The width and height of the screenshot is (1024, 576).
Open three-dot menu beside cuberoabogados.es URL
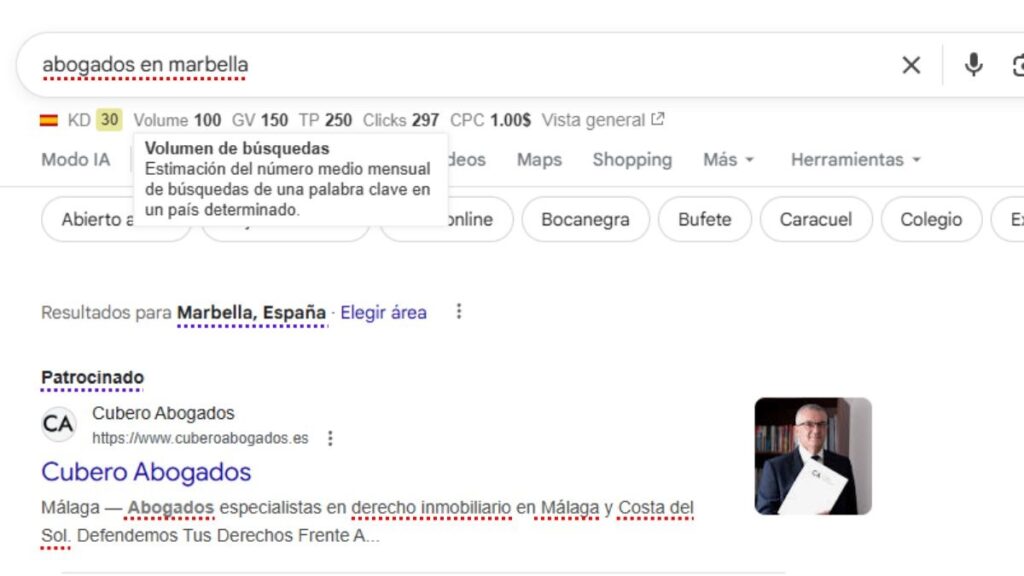point(330,438)
